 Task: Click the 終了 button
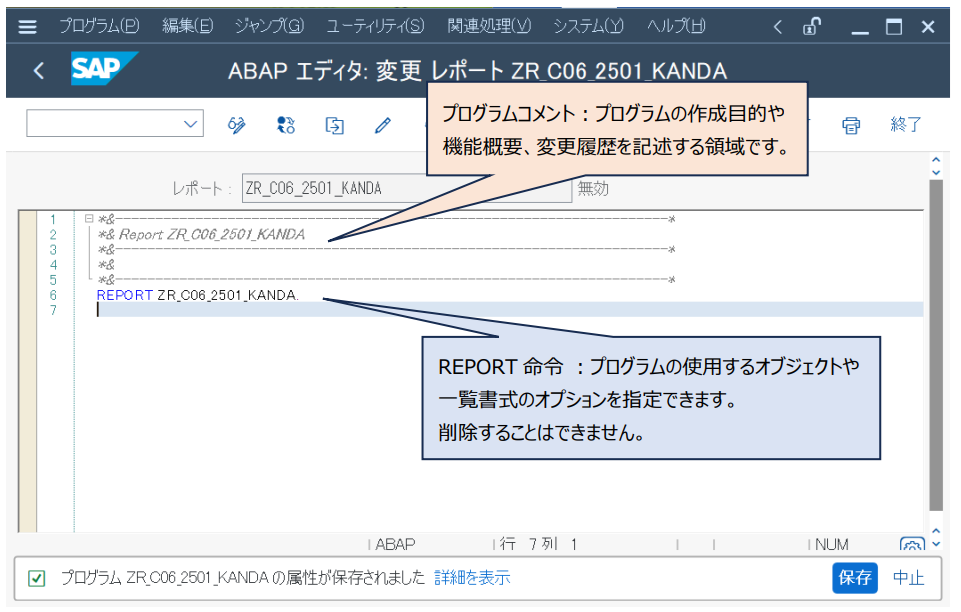905,124
